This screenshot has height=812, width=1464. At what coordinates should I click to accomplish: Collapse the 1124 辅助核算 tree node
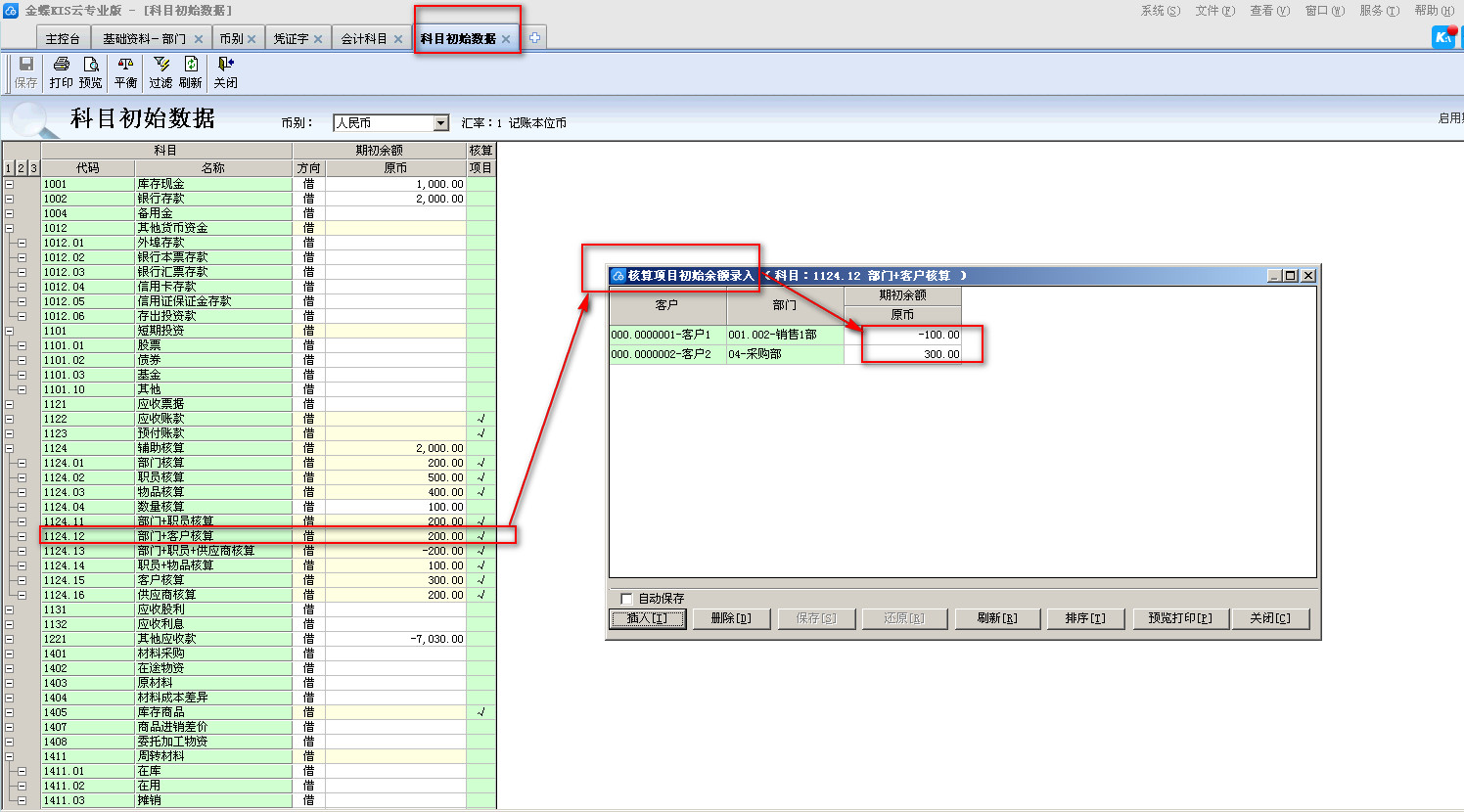coord(9,448)
